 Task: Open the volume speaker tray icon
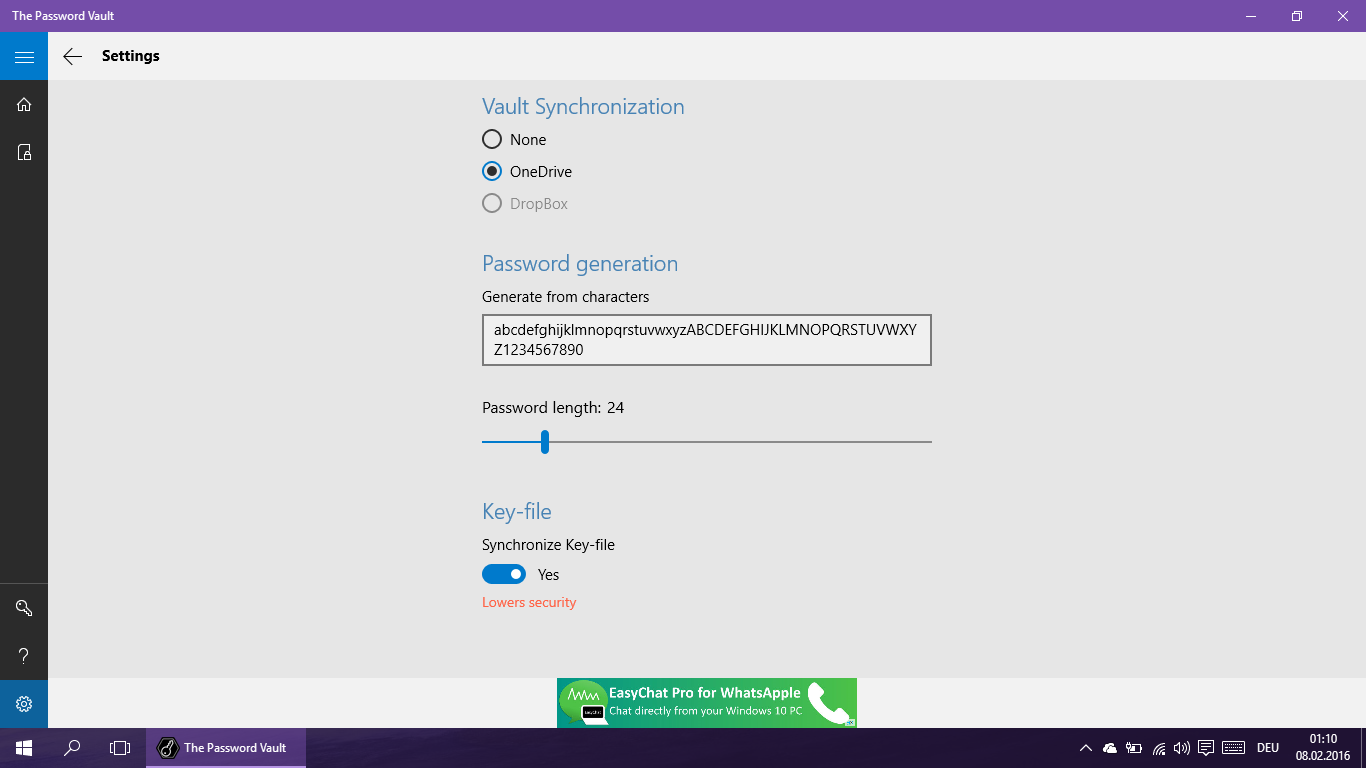1182,748
